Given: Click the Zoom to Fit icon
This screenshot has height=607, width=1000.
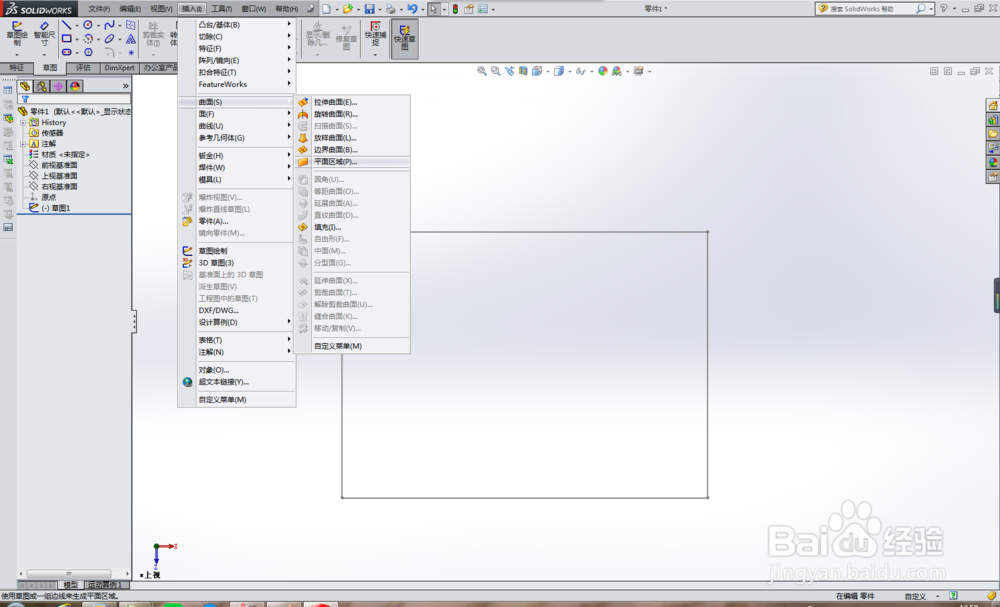Looking at the screenshot, I should coord(482,71).
